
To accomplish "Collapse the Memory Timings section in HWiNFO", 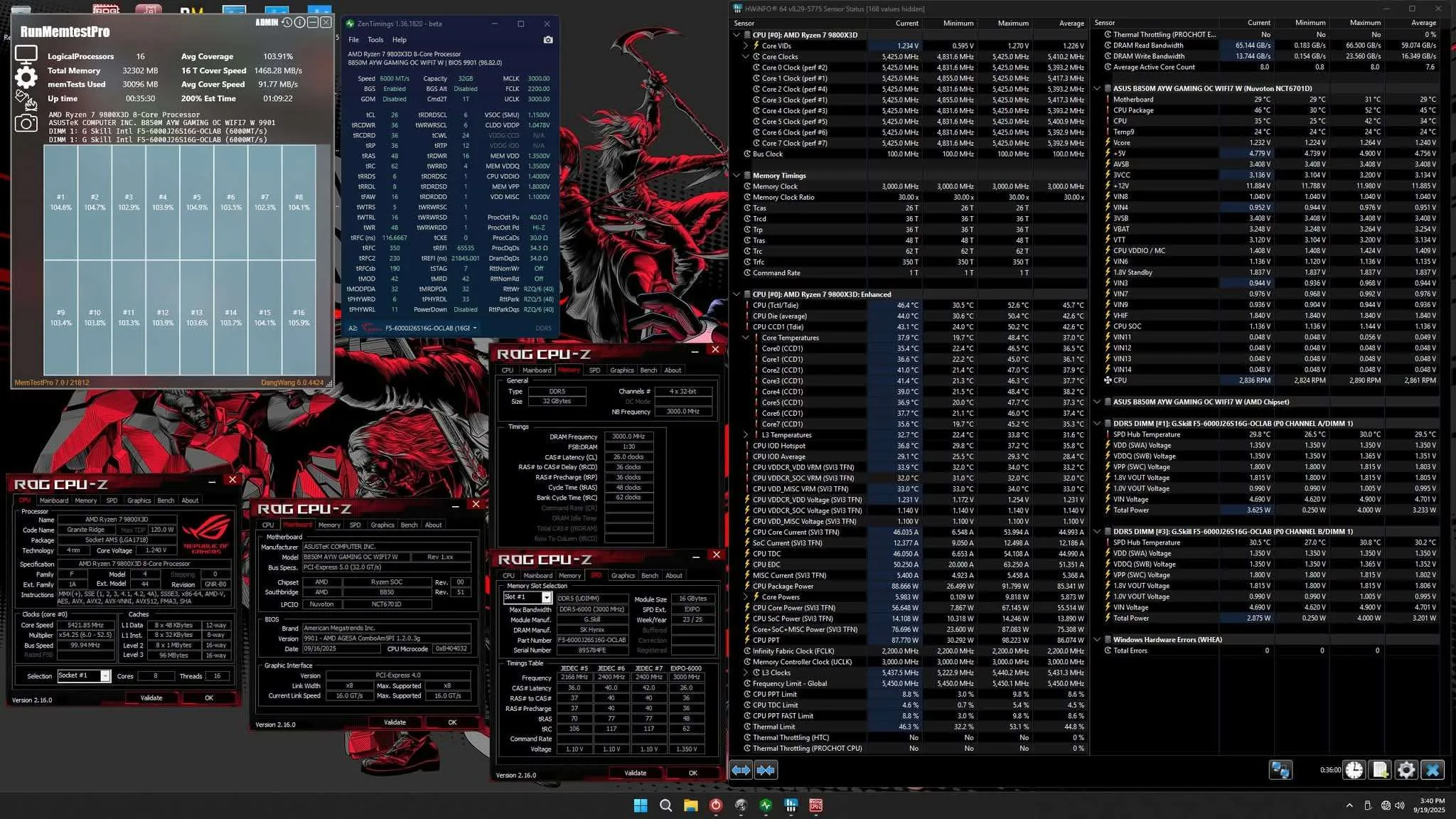I will (737, 176).
